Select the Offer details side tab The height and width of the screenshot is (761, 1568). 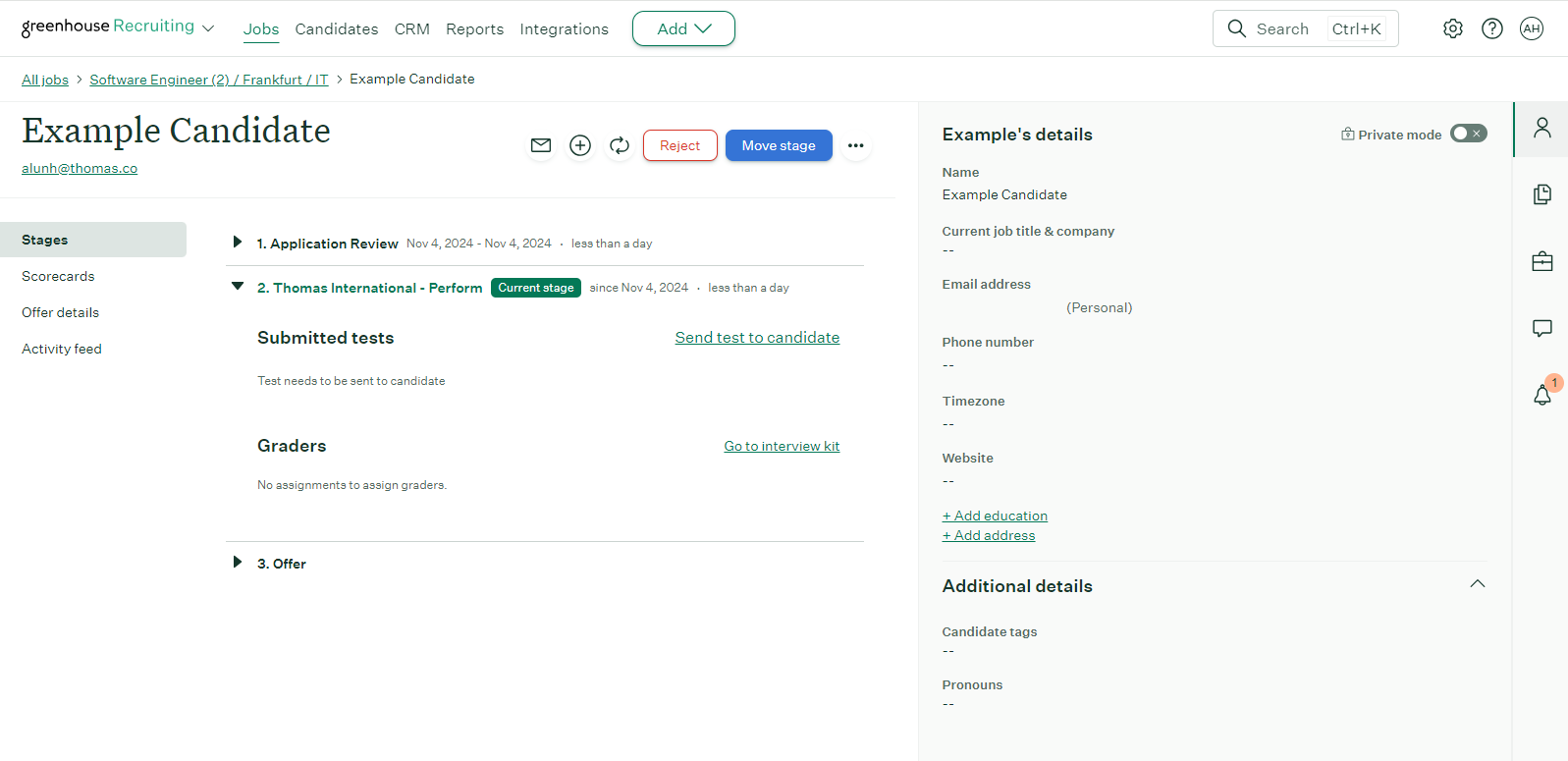(x=61, y=312)
